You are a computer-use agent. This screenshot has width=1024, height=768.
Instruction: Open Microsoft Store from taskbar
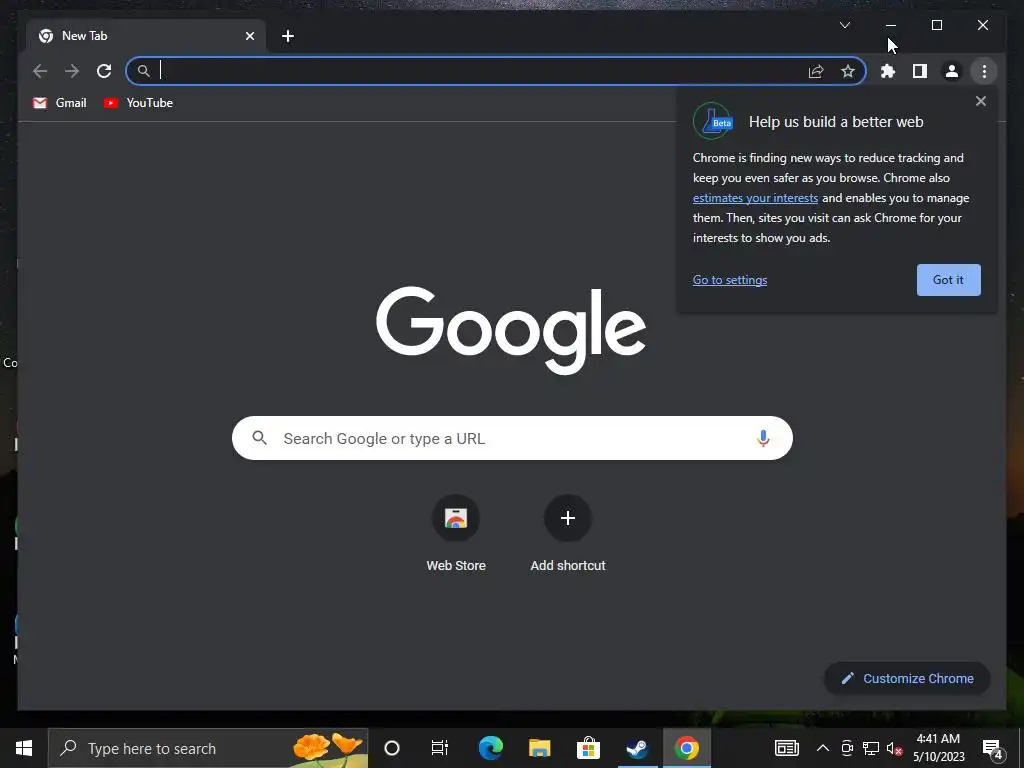click(x=588, y=748)
